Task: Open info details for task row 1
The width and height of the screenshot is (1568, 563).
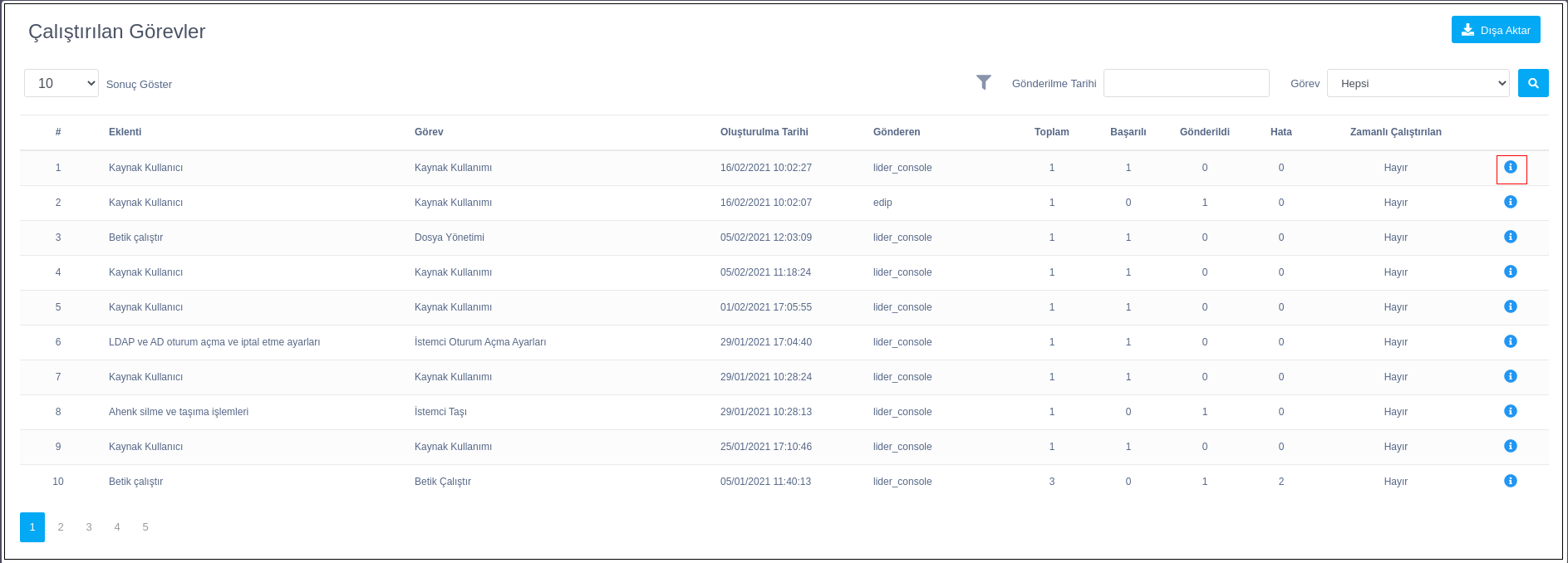Action: point(1510,168)
